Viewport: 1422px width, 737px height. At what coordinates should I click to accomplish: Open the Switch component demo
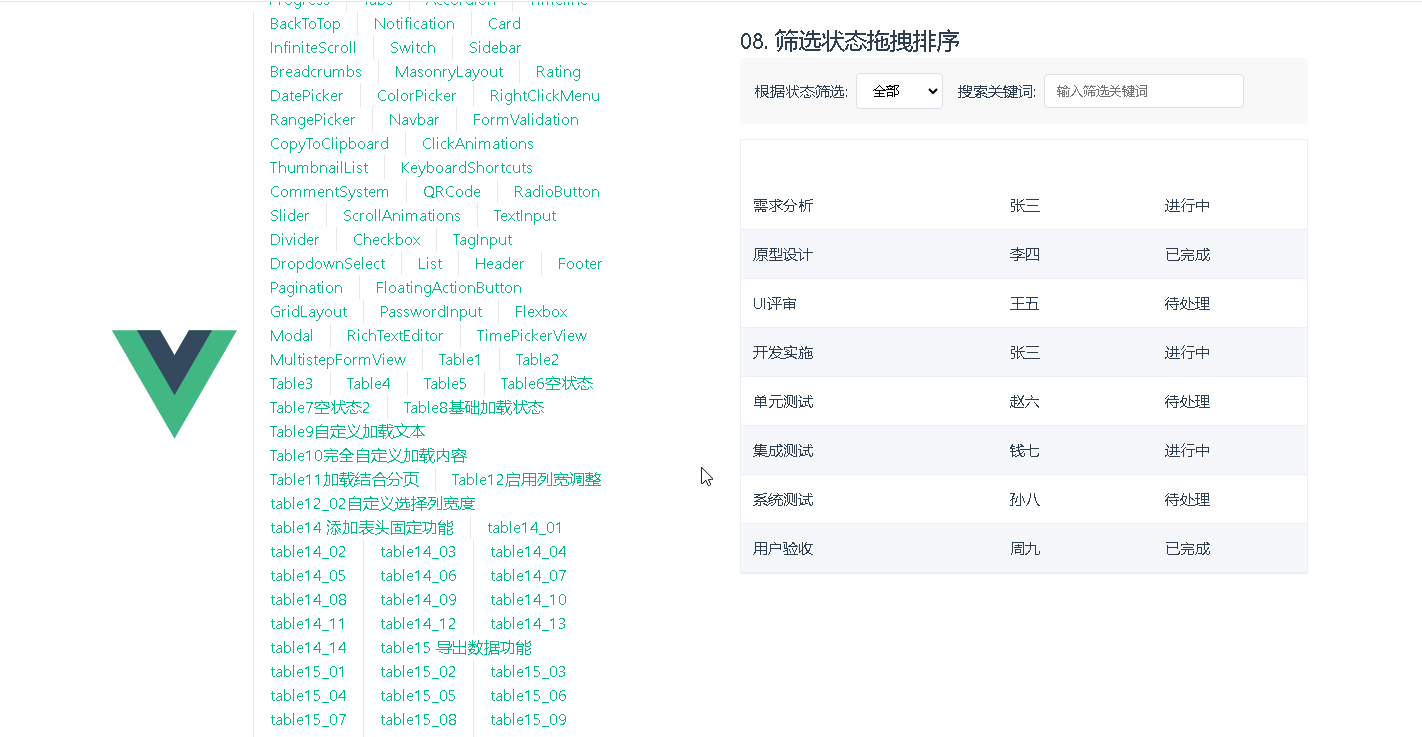[412, 47]
